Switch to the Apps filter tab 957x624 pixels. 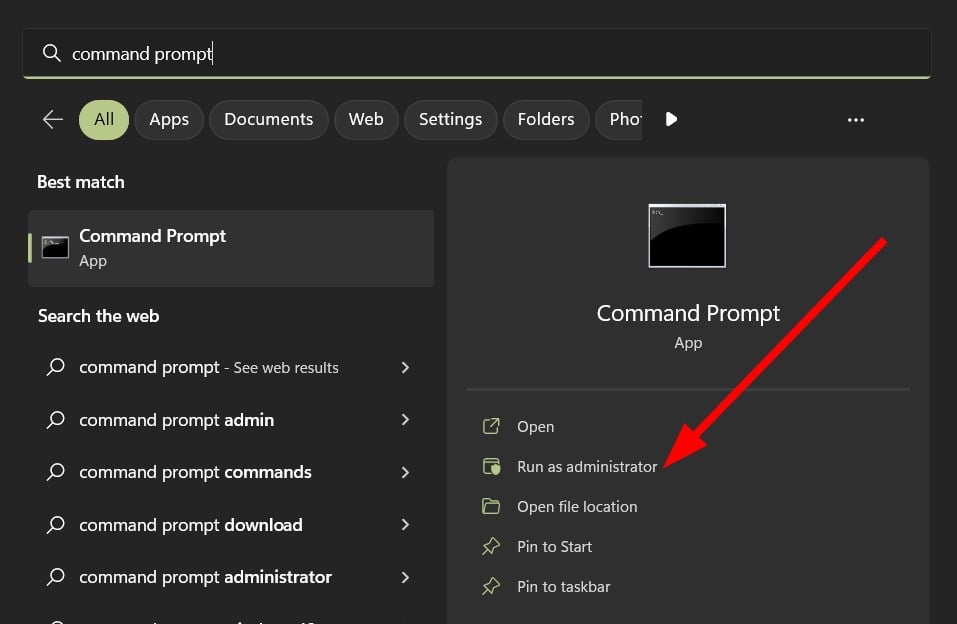(x=169, y=119)
